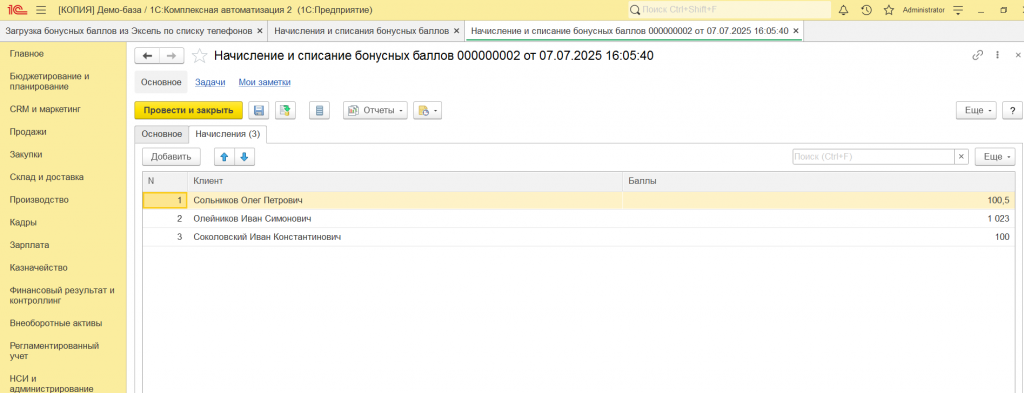
Task: Open Зарплата section
Action: tap(29, 245)
